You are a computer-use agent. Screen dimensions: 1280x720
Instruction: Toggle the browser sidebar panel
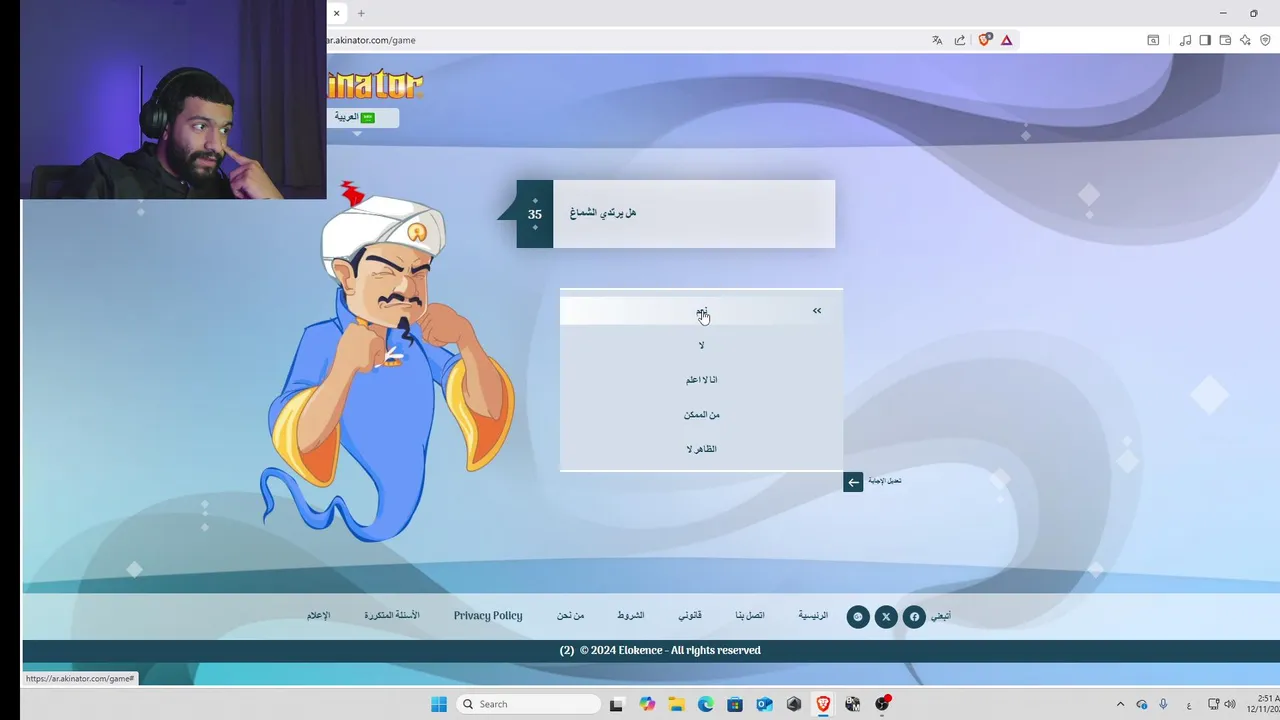(1205, 40)
